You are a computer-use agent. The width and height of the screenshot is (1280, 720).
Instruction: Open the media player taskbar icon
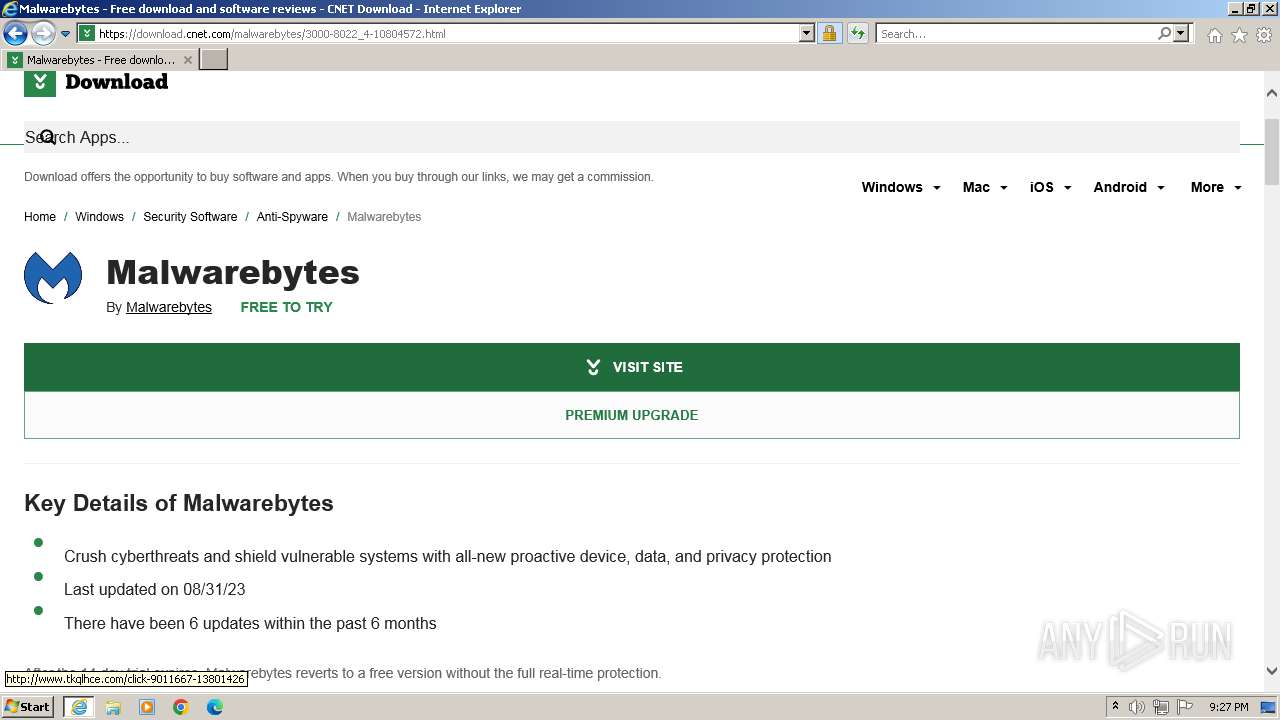(147, 707)
